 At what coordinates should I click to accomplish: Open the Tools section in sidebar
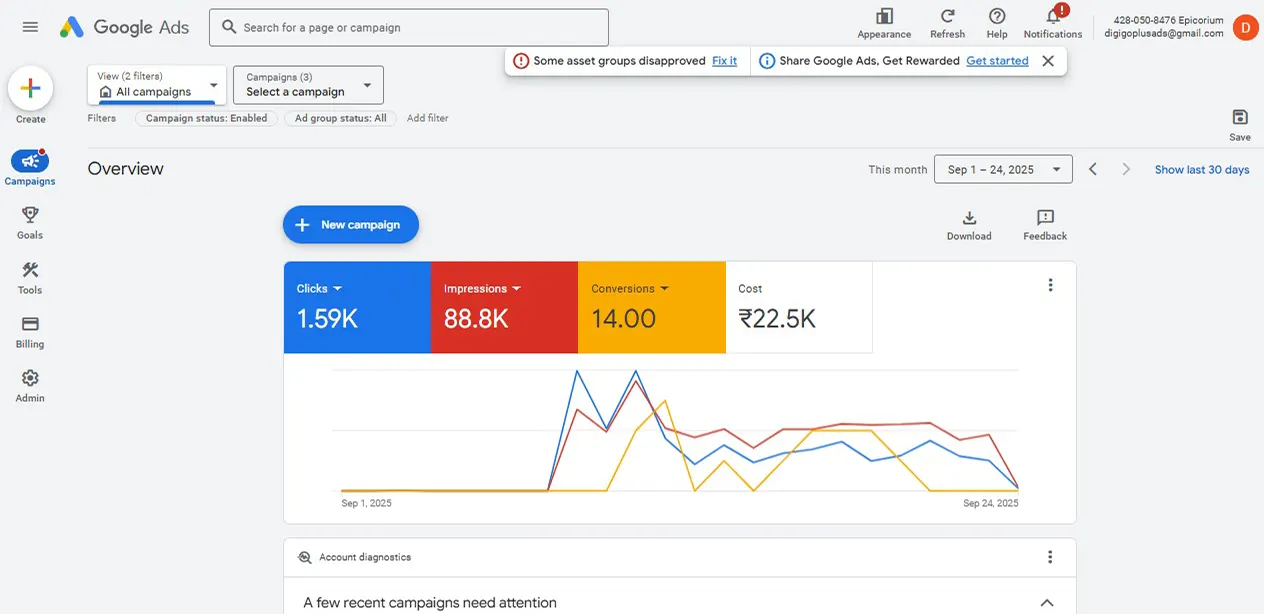pos(30,276)
